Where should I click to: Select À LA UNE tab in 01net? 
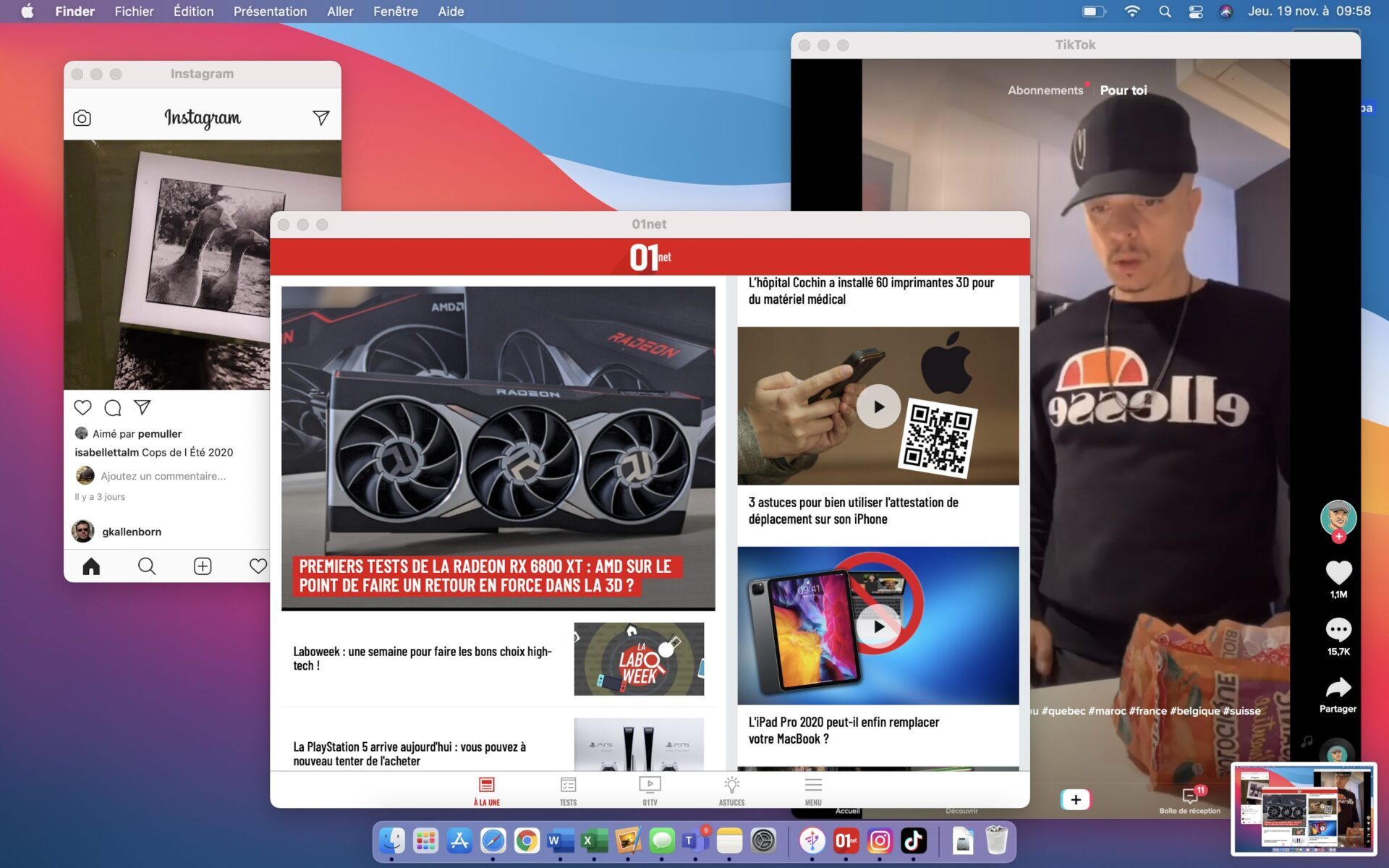coord(487,791)
